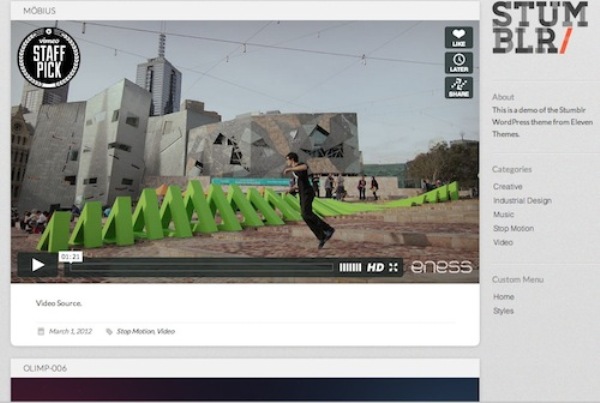The image size is (600, 403).
Task: Adjust the video volume bars
Action: (350, 267)
